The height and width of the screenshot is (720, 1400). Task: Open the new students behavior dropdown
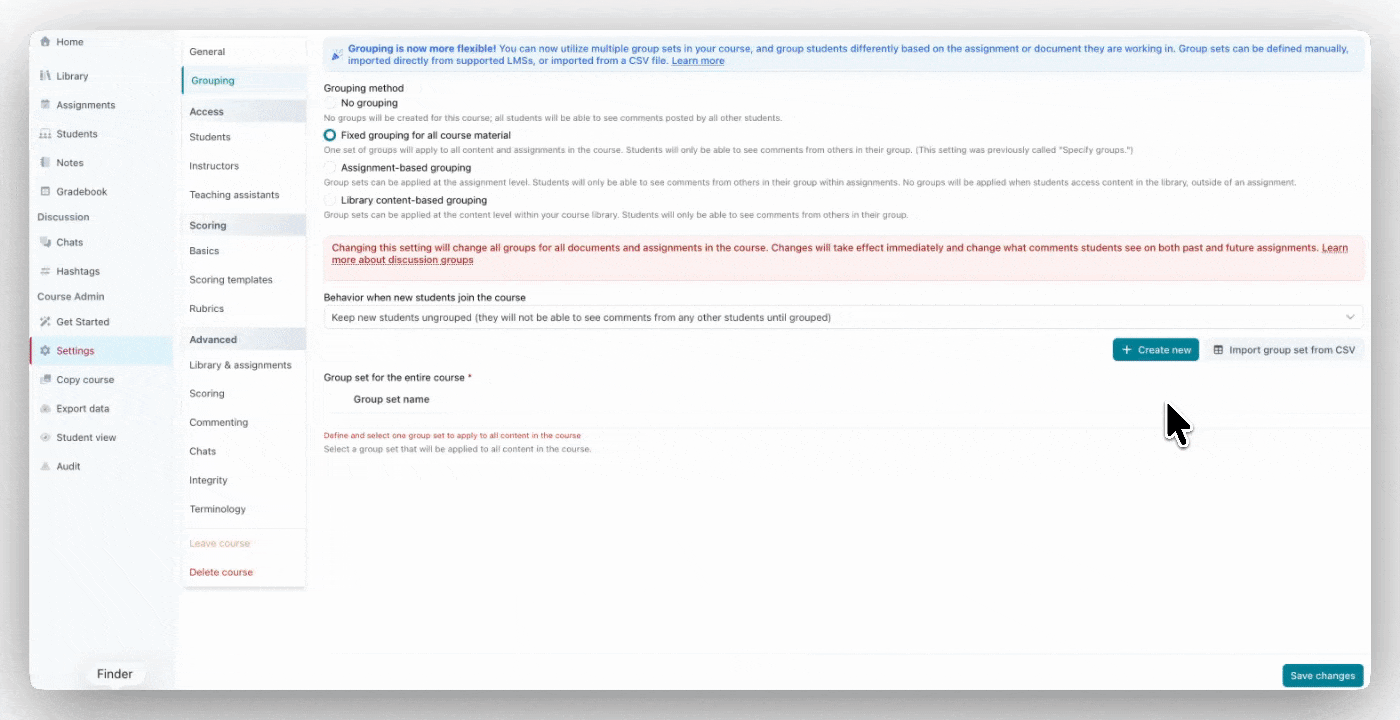843,317
